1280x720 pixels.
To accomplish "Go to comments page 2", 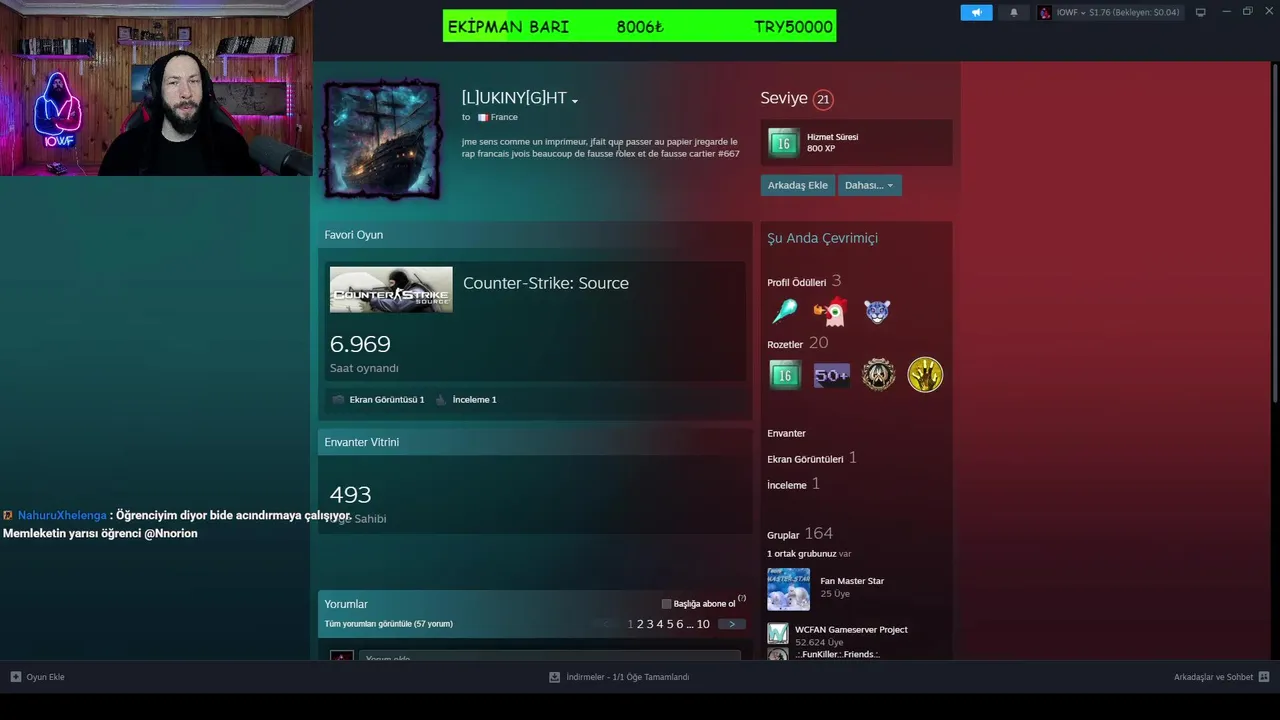I will (640, 624).
